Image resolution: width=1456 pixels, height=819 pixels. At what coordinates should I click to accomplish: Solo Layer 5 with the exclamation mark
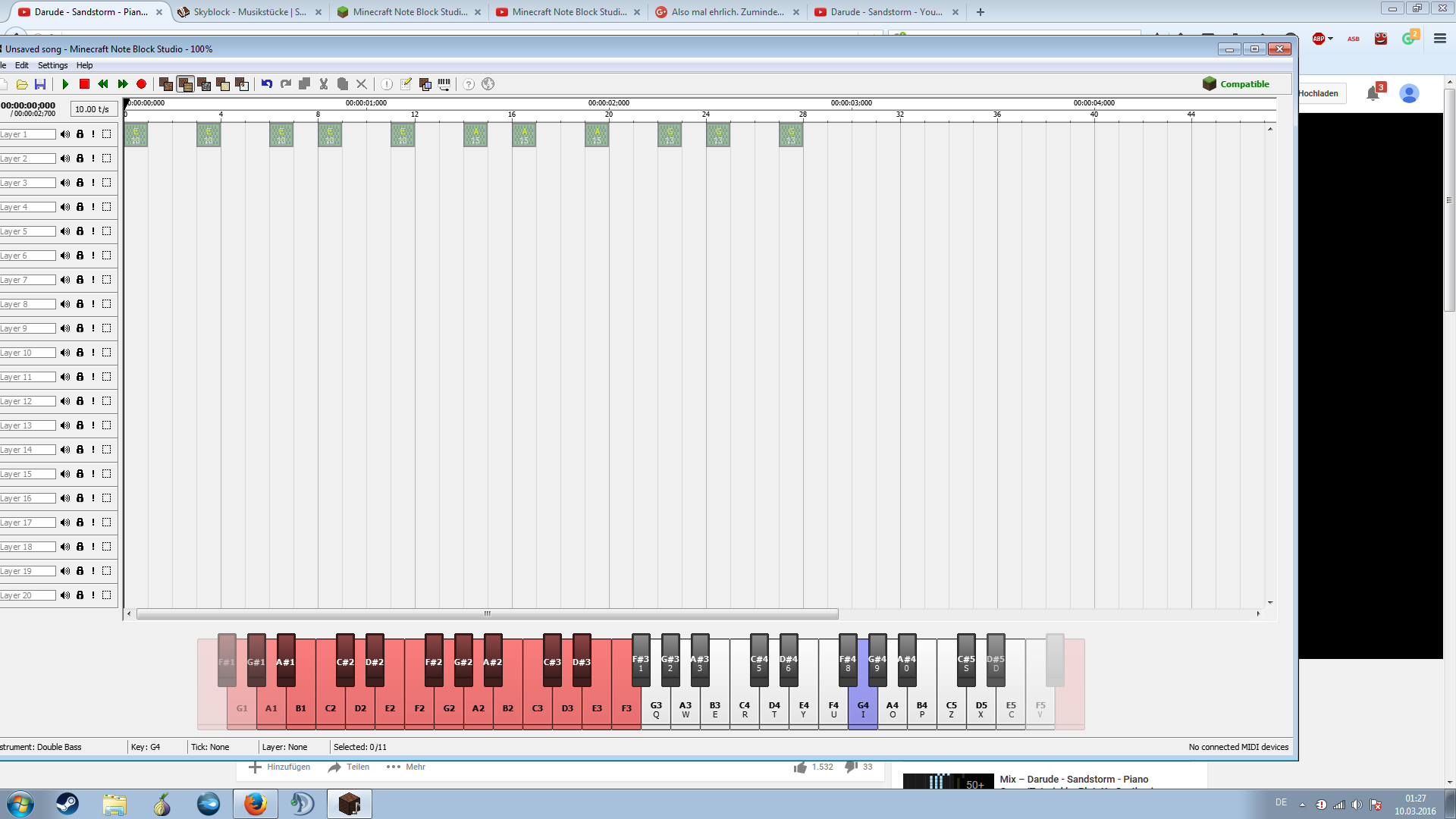tap(93, 231)
